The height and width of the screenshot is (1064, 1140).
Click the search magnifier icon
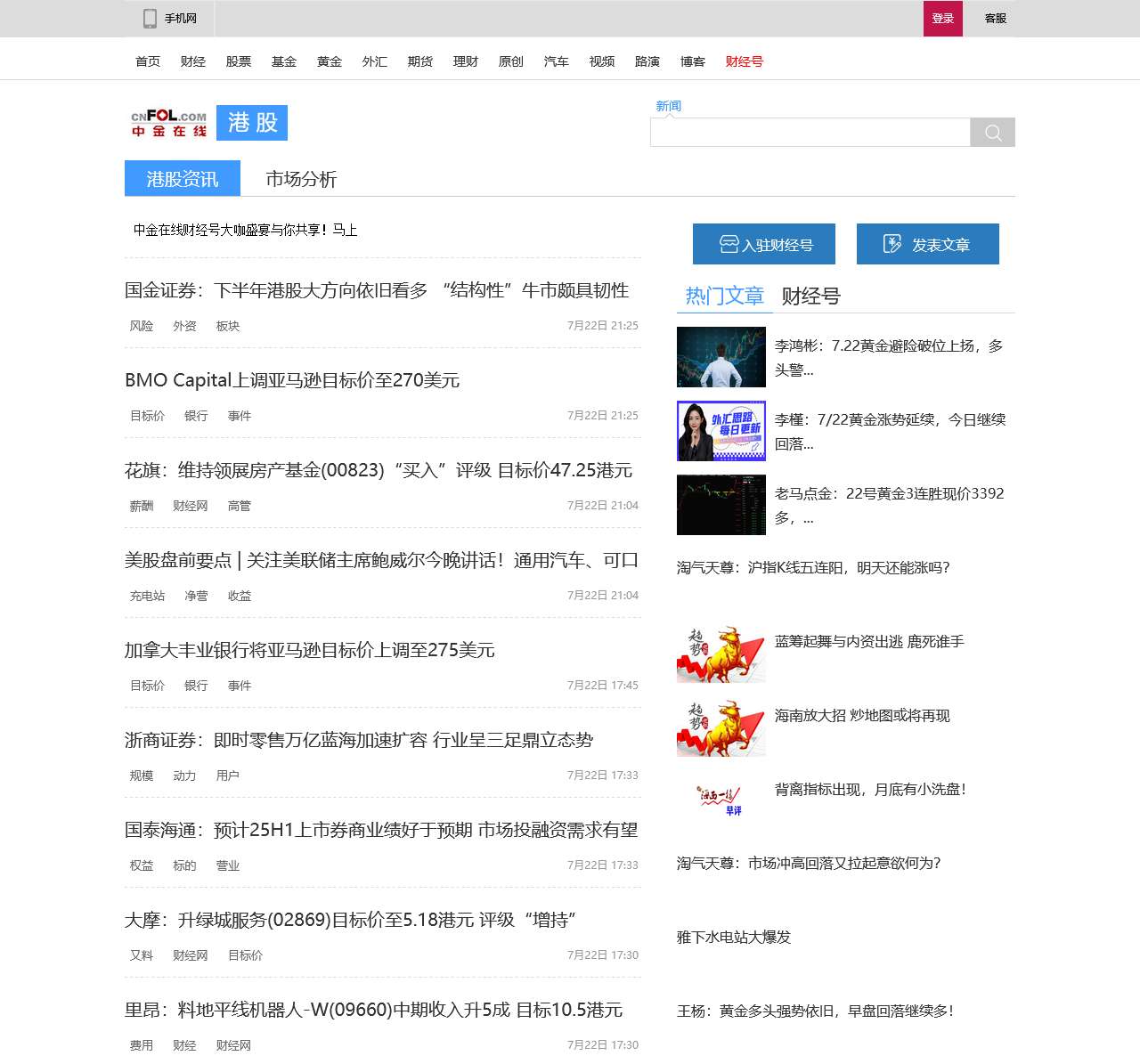point(992,132)
